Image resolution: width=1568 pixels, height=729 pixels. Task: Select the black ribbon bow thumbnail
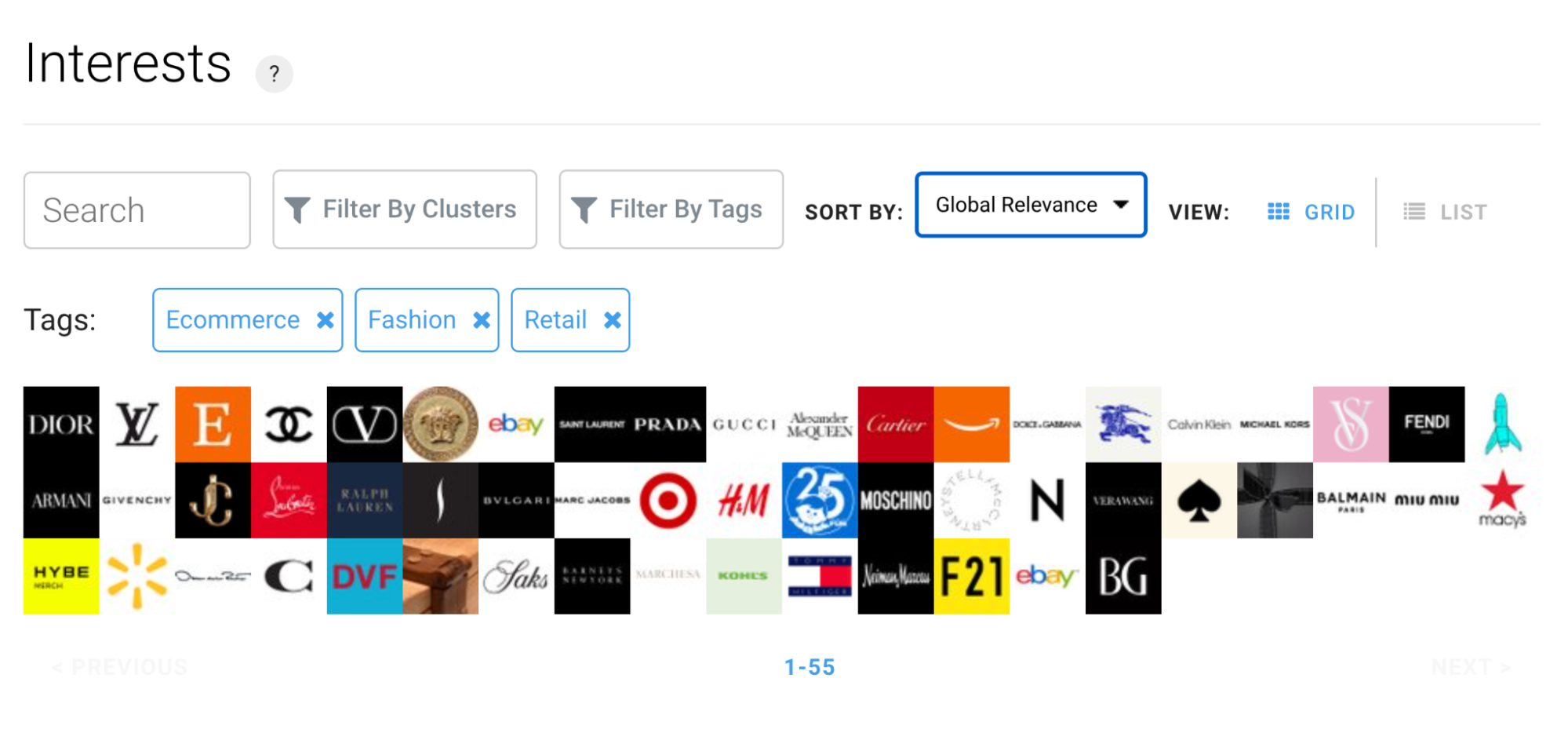(x=1275, y=500)
